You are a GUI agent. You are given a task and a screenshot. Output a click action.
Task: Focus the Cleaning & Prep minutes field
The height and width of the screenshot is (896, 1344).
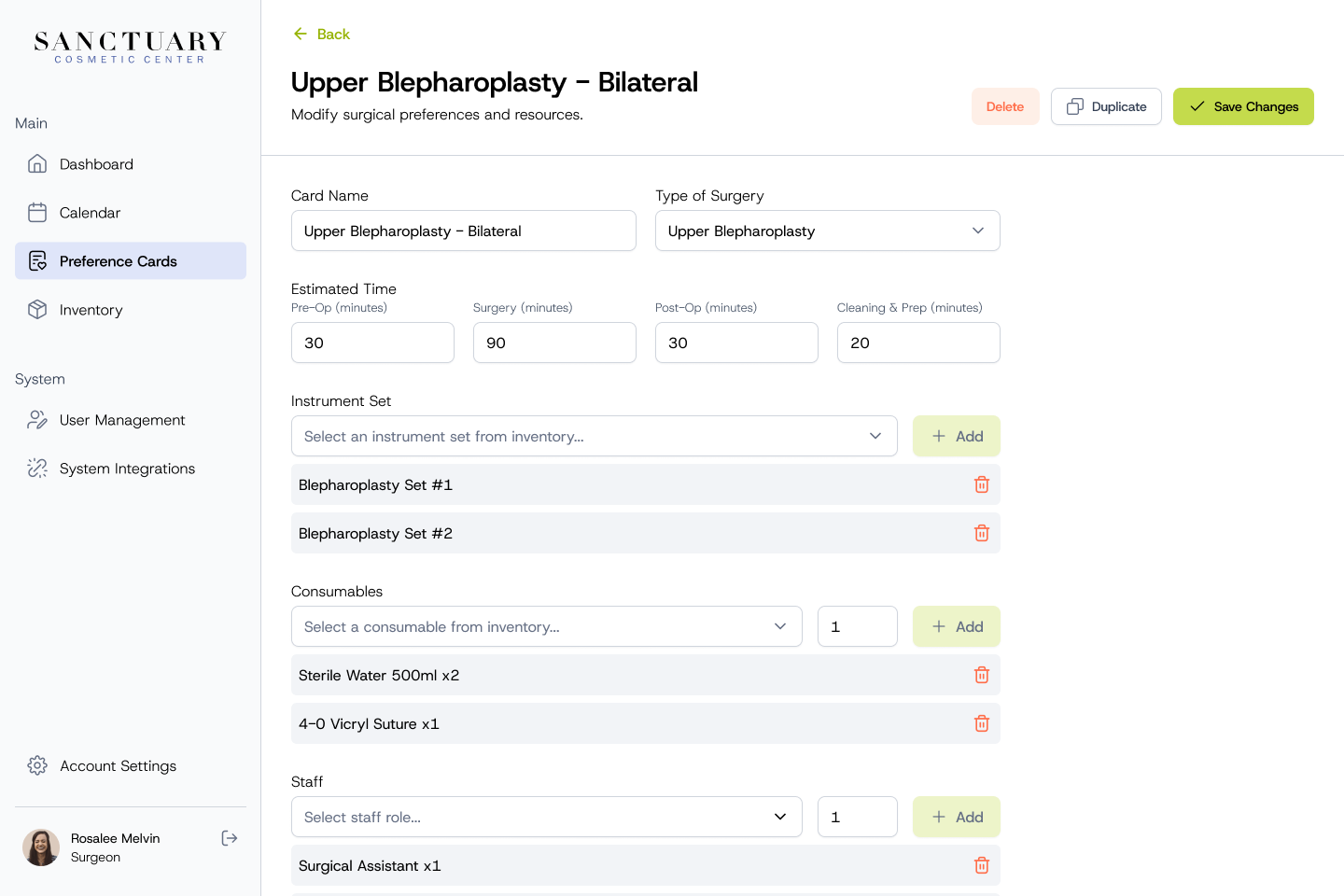(x=918, y=343)
